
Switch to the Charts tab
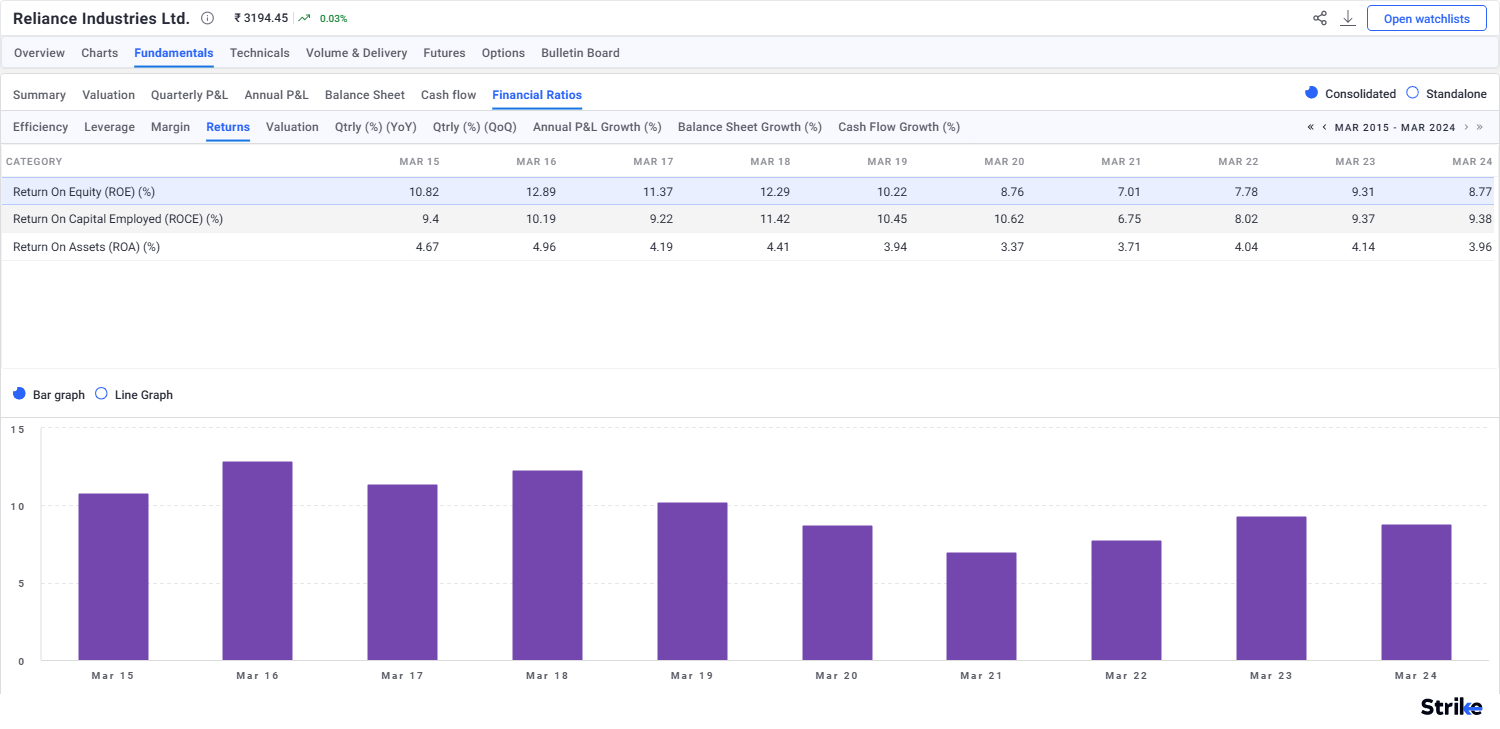point(99,53)
